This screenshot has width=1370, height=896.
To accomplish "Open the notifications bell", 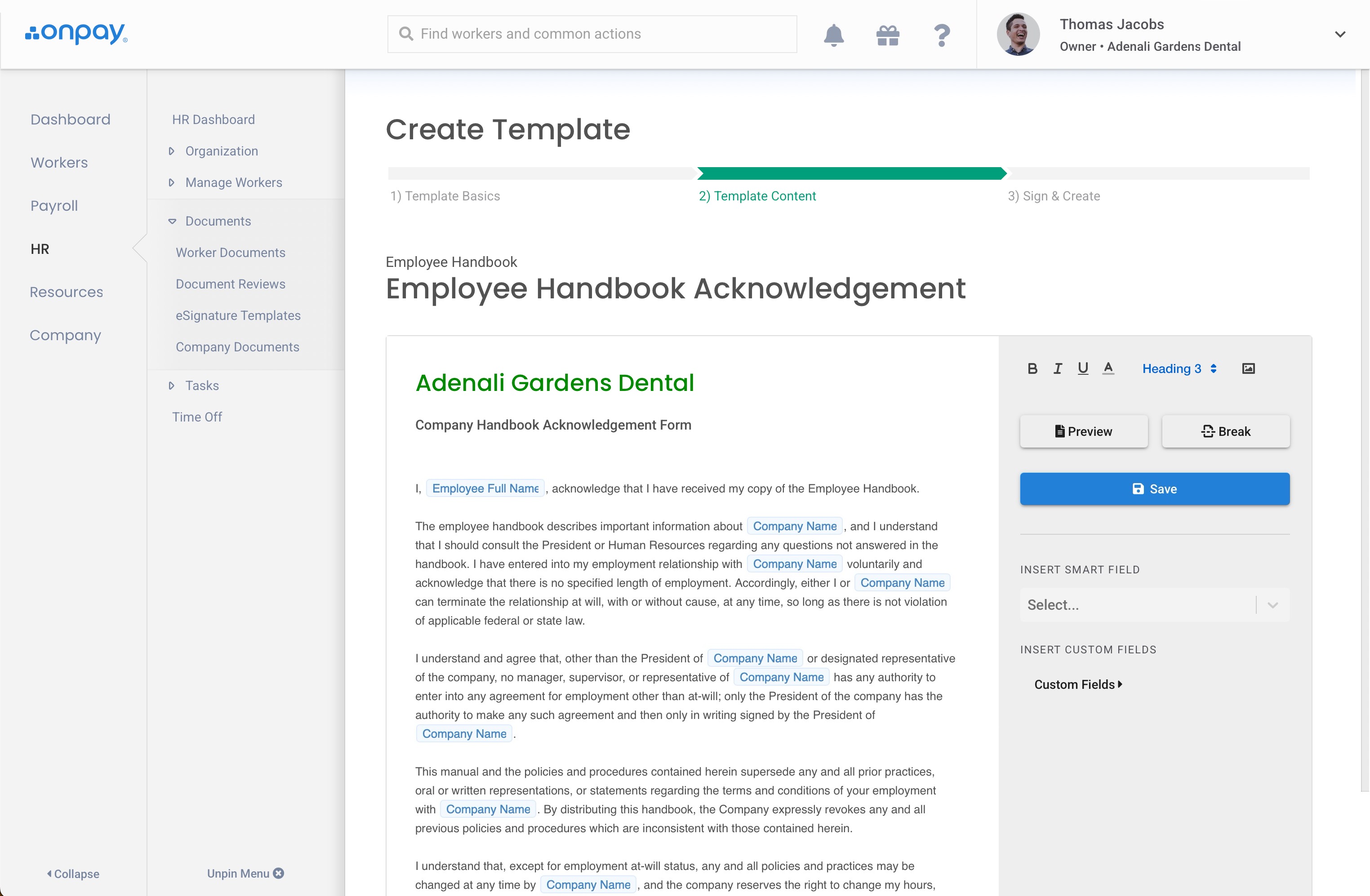I will pyautogui.click(x=833, y=35).
